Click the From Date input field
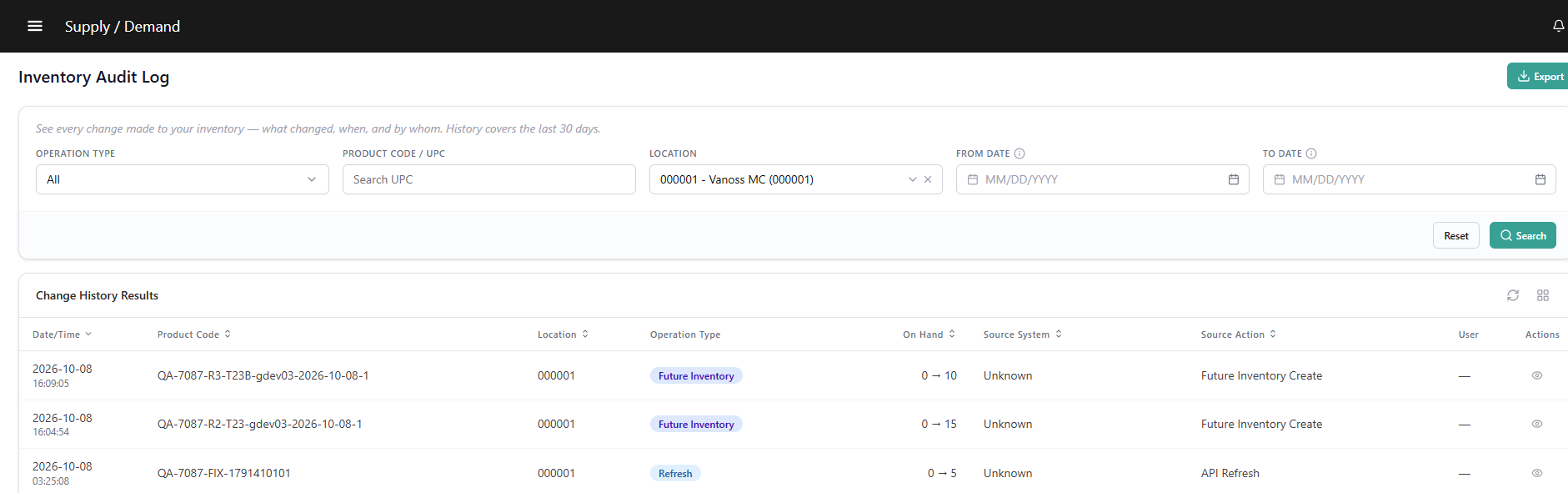This screenshot has width=1568, height=493. 1103,179
